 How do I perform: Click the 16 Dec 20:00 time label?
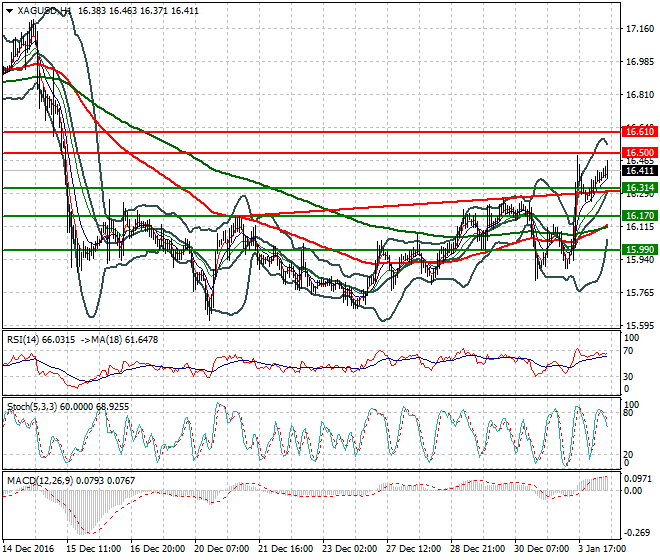coord(158,549)
